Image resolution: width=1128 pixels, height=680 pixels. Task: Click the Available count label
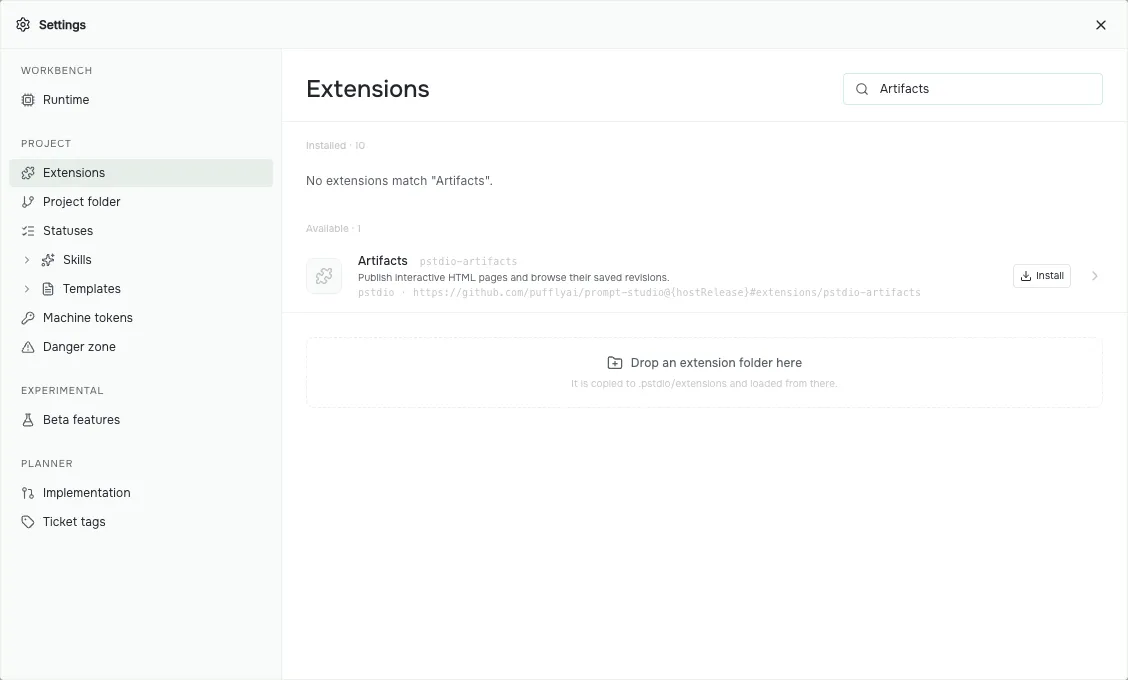(x=333, y=228)
